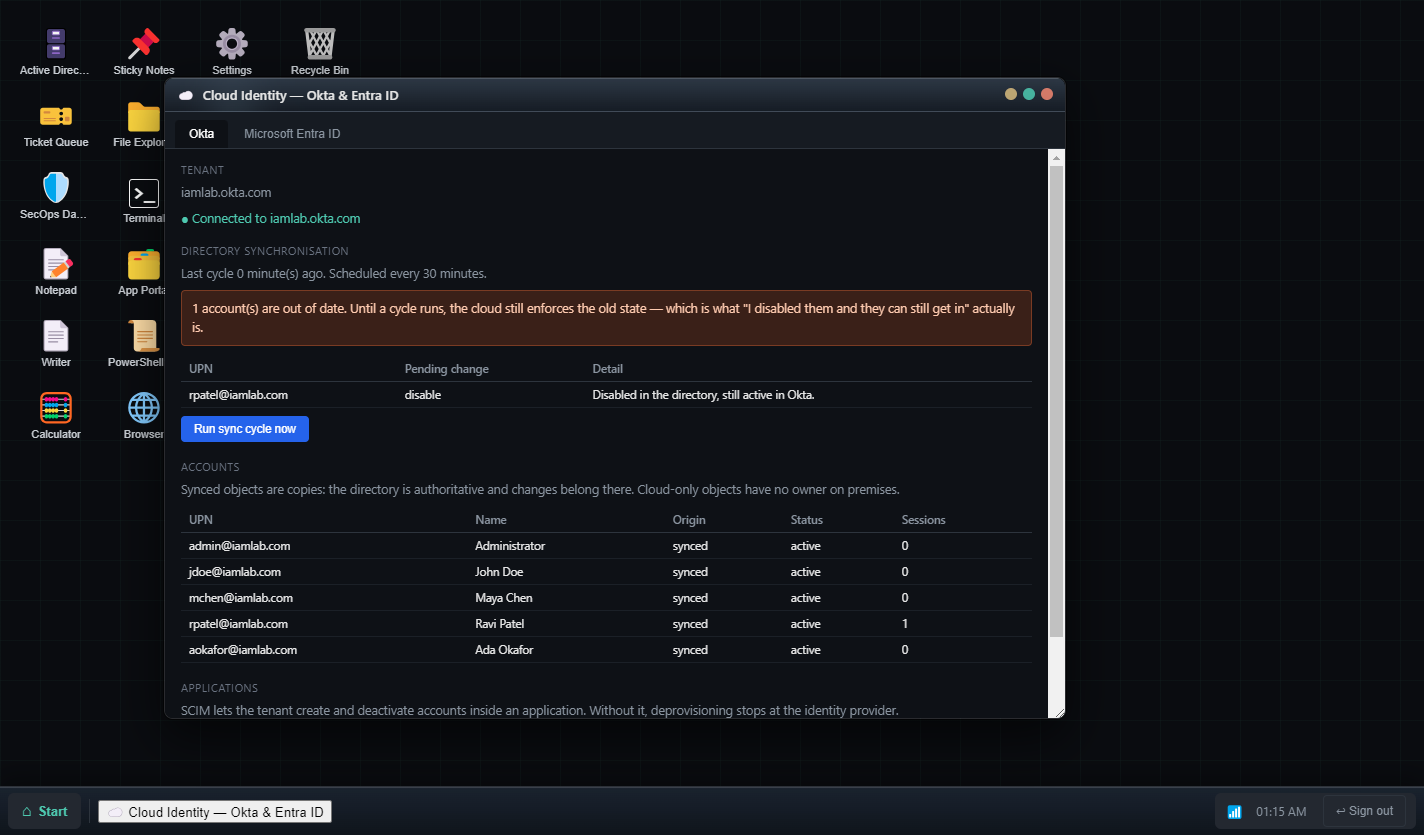1424x835 pixels.
Task: Click the name Maya Chen
Action: tap(503, 598)
